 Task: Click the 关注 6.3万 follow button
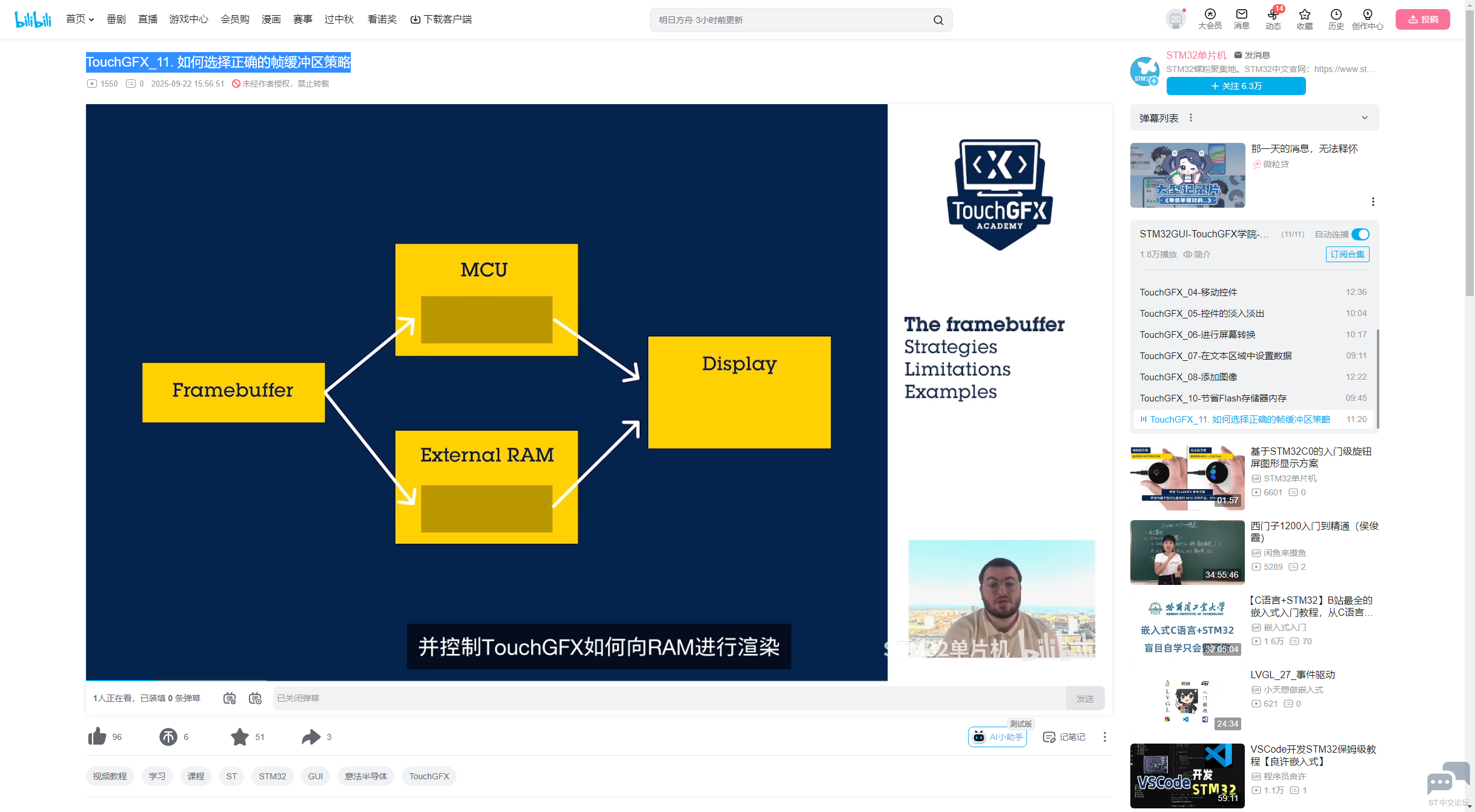click(1236, 86)
